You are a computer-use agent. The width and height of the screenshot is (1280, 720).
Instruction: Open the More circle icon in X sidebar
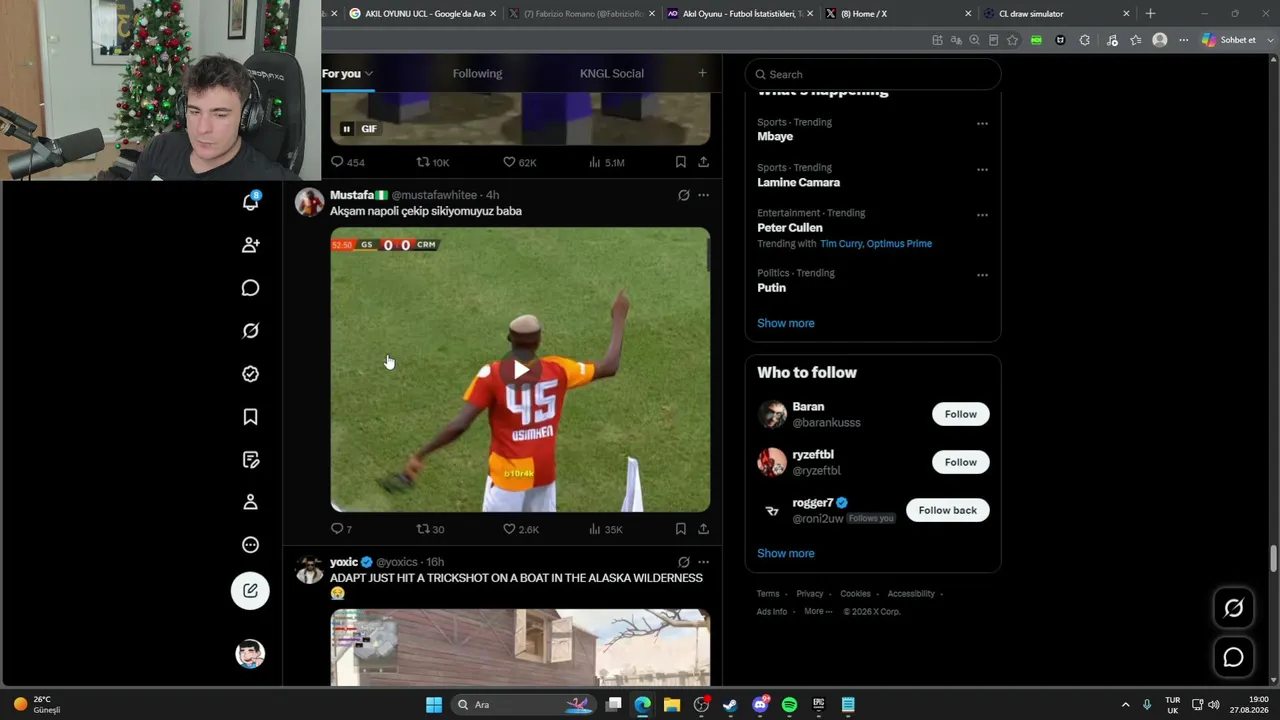coord(250,545)
